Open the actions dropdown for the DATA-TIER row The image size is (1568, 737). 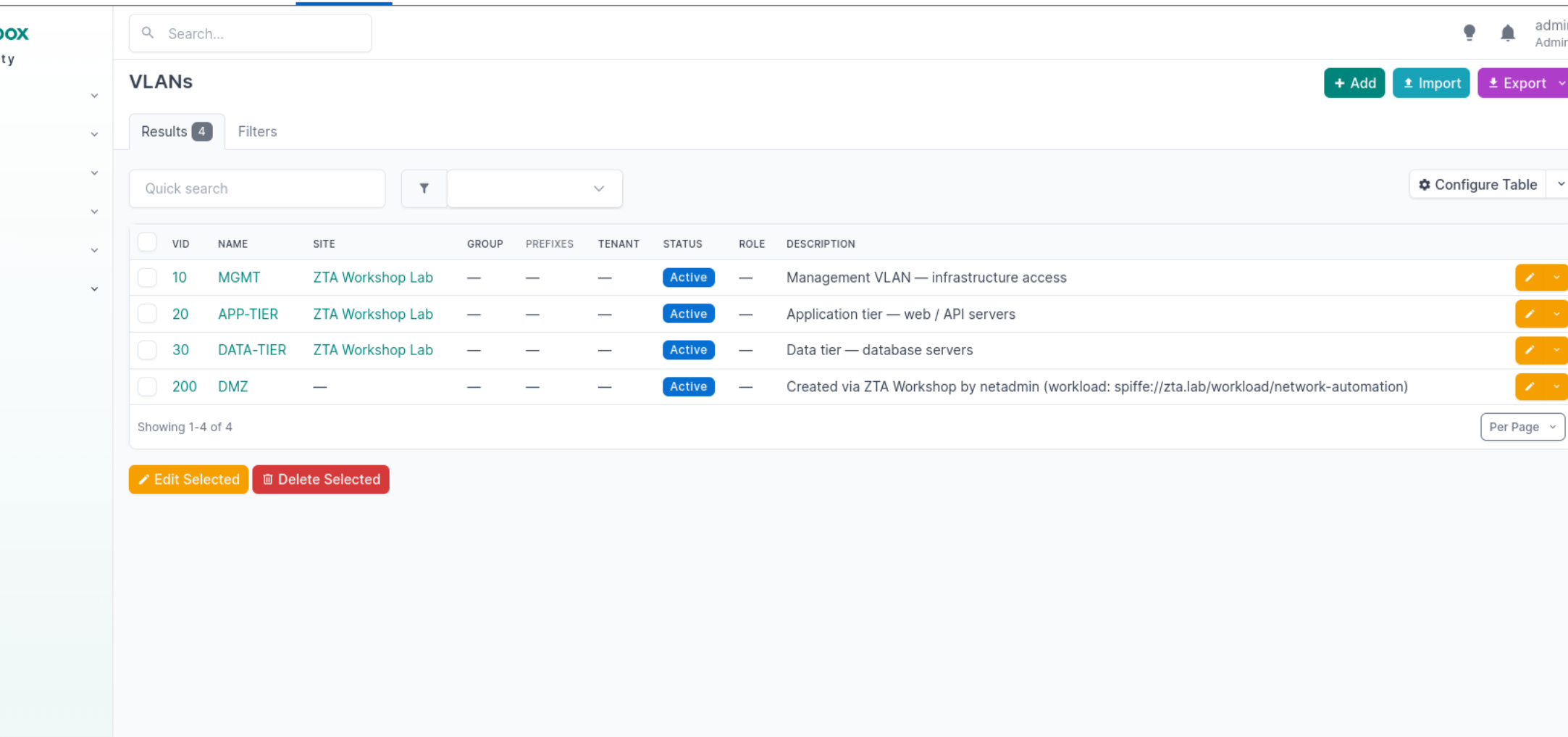point(1556,350)
